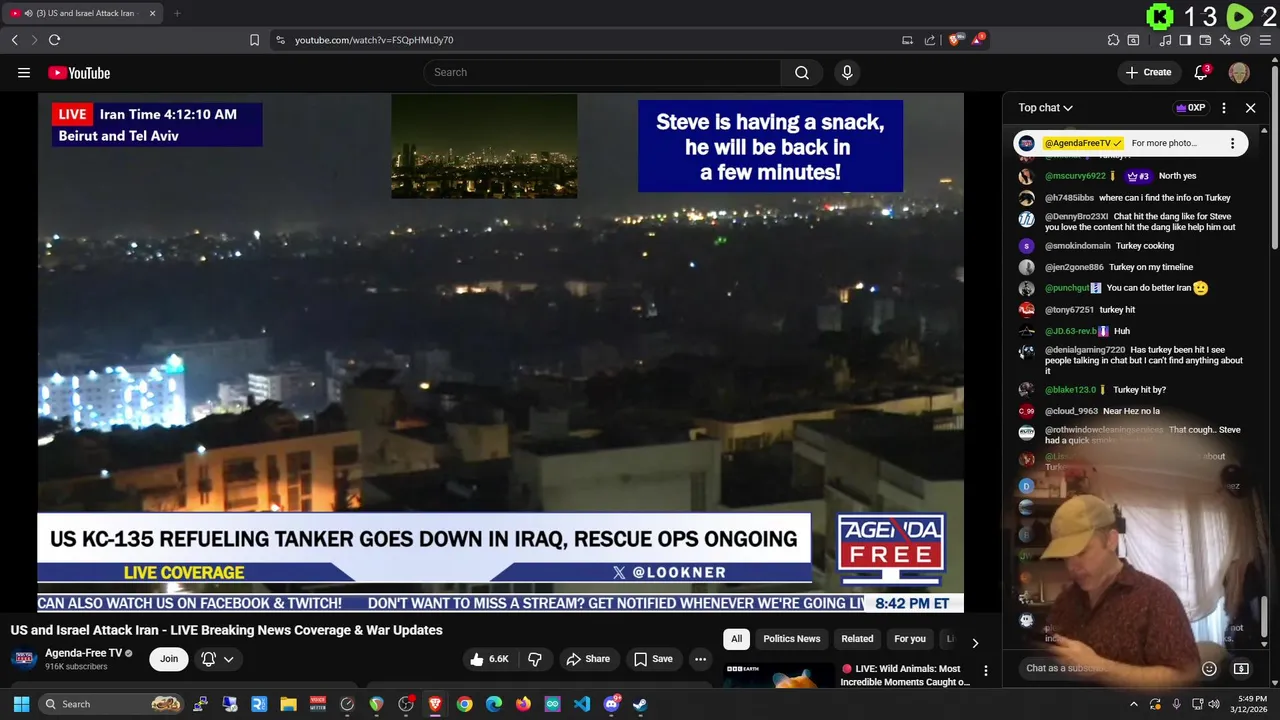Toggle the browser sidebar panel icon
1280x720 pixels.
(x=1185, y=40)
